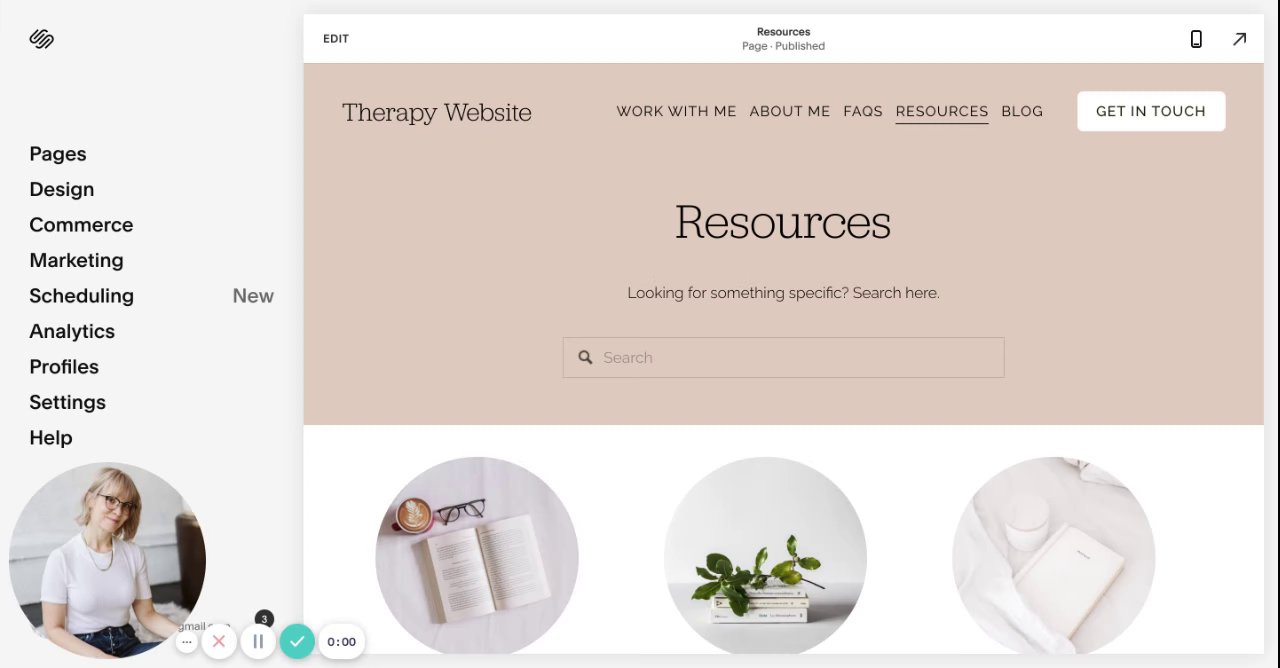
Task: Open Analytics panel
Action: 72,331
